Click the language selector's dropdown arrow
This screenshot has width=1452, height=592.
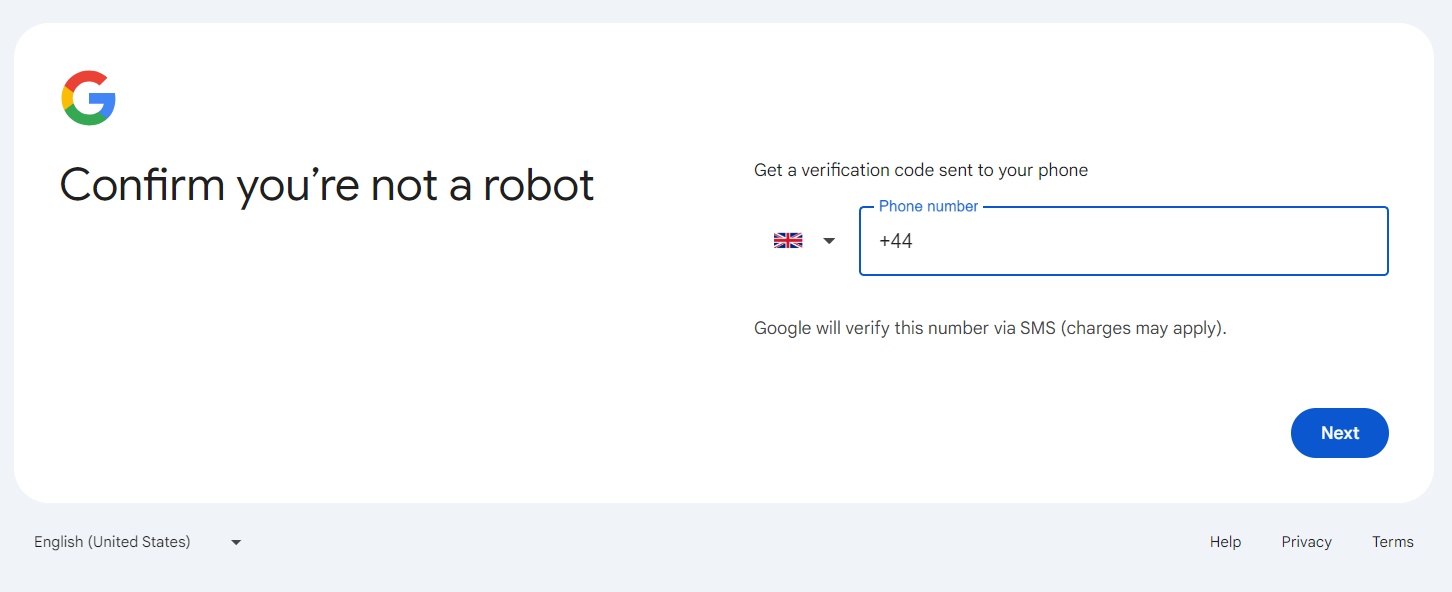pos(236,542)
